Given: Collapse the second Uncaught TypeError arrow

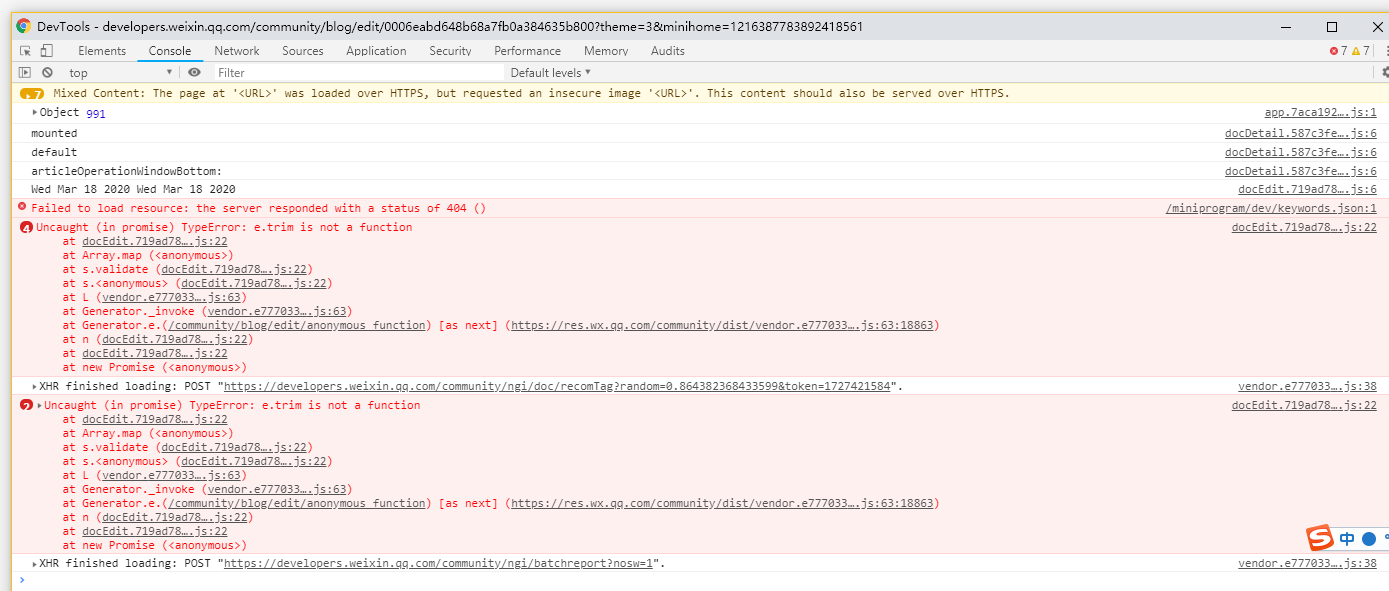Looking at the screenshot, I should [40, 405].
